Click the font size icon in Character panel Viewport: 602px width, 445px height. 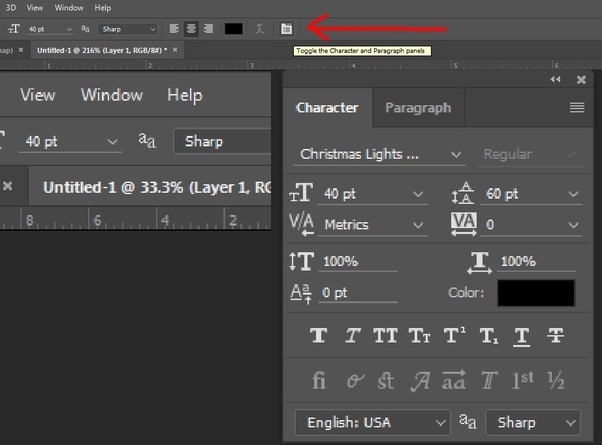(301, 193)
